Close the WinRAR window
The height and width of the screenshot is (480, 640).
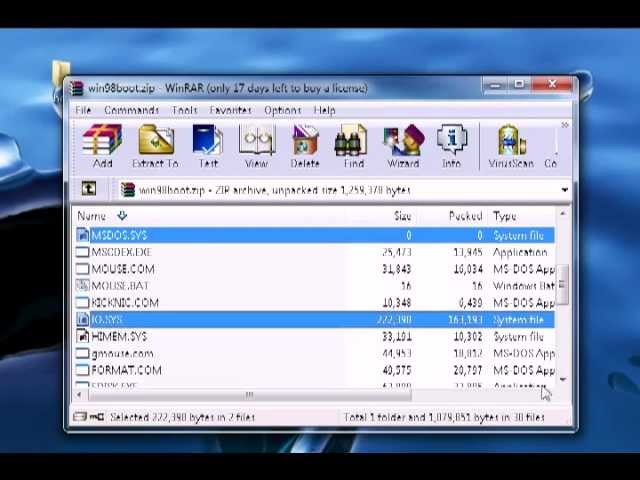click(552, 85)
